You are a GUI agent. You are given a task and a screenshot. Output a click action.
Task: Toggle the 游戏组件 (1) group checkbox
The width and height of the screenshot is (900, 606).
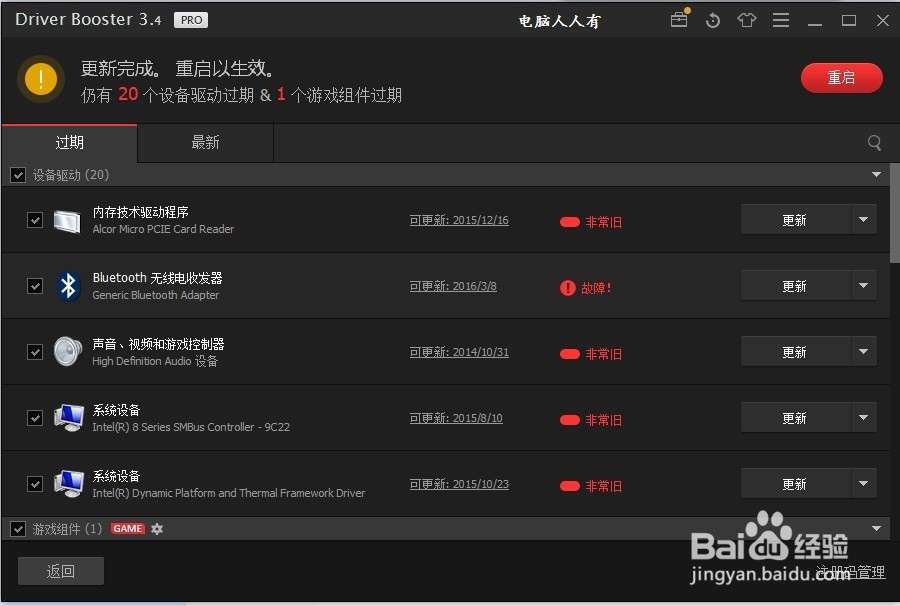pyautogui.click(x=18, y=529)
